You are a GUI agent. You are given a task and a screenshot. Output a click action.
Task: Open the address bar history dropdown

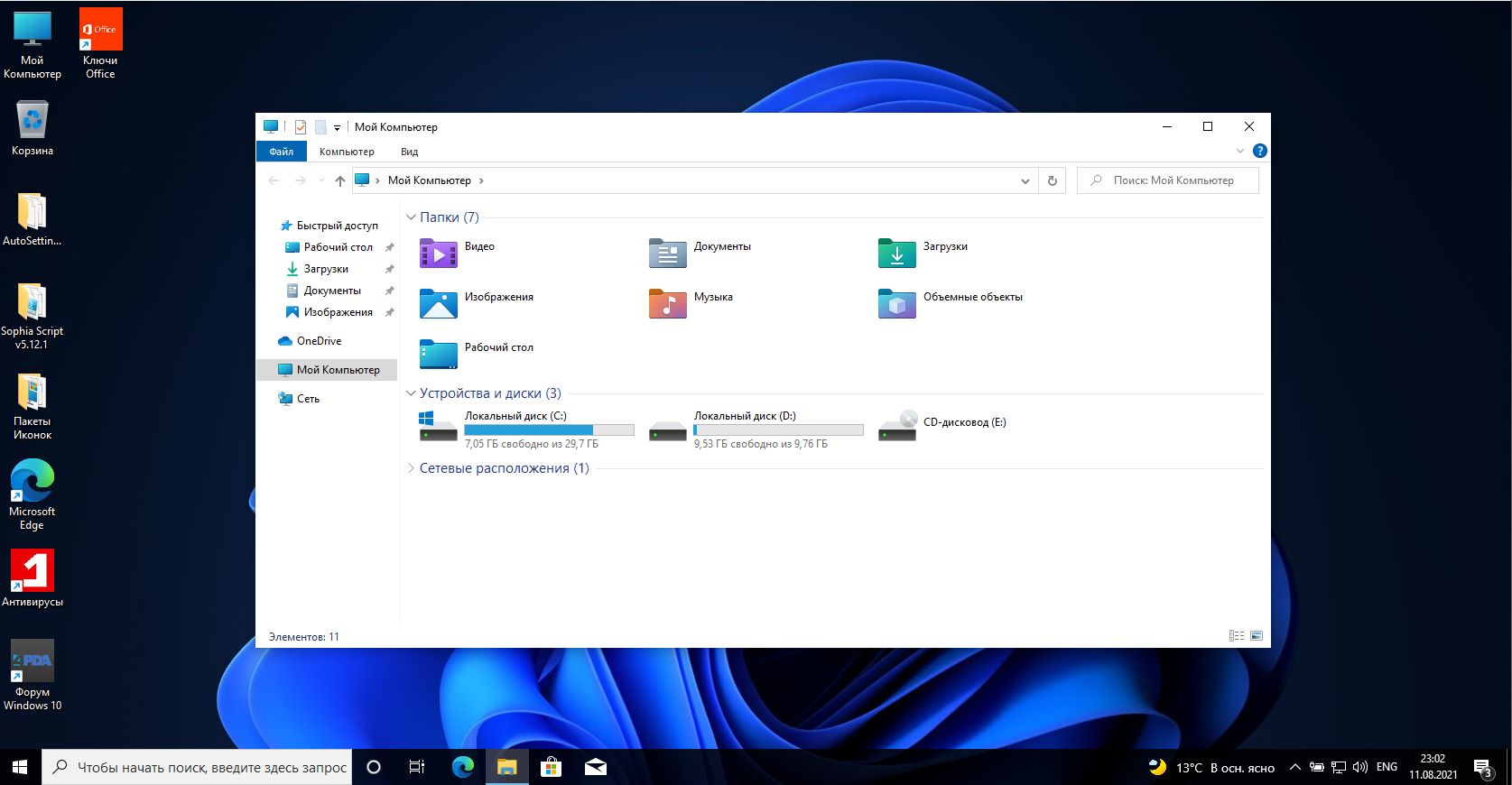click(1025, 180)
